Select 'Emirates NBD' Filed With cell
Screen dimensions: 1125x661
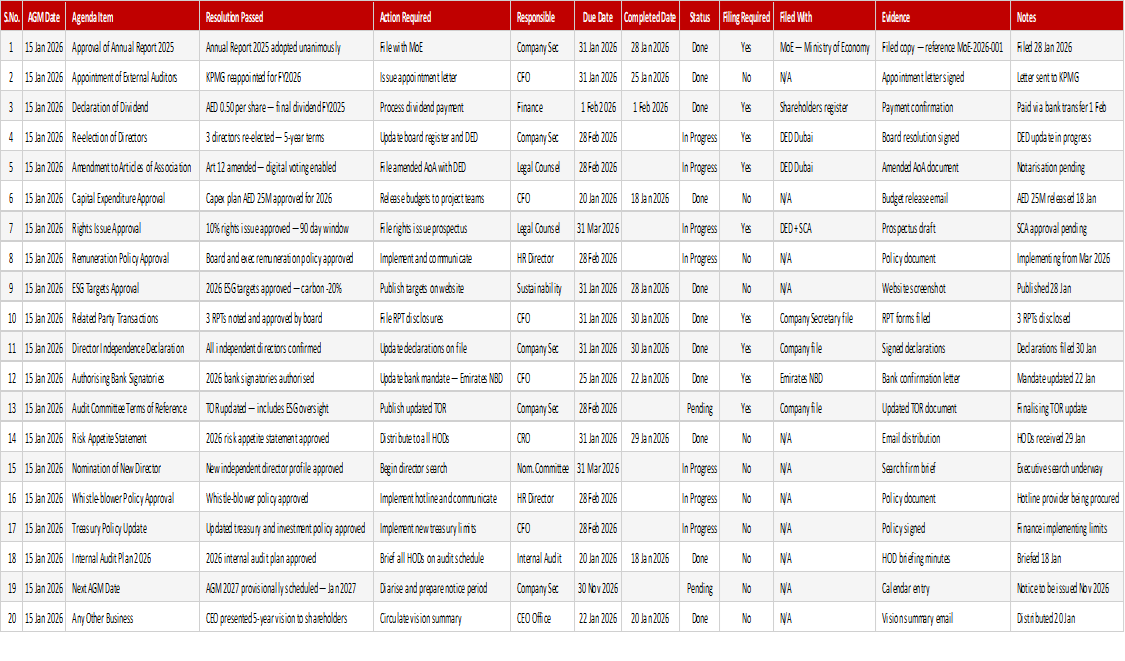coord(824,378)
